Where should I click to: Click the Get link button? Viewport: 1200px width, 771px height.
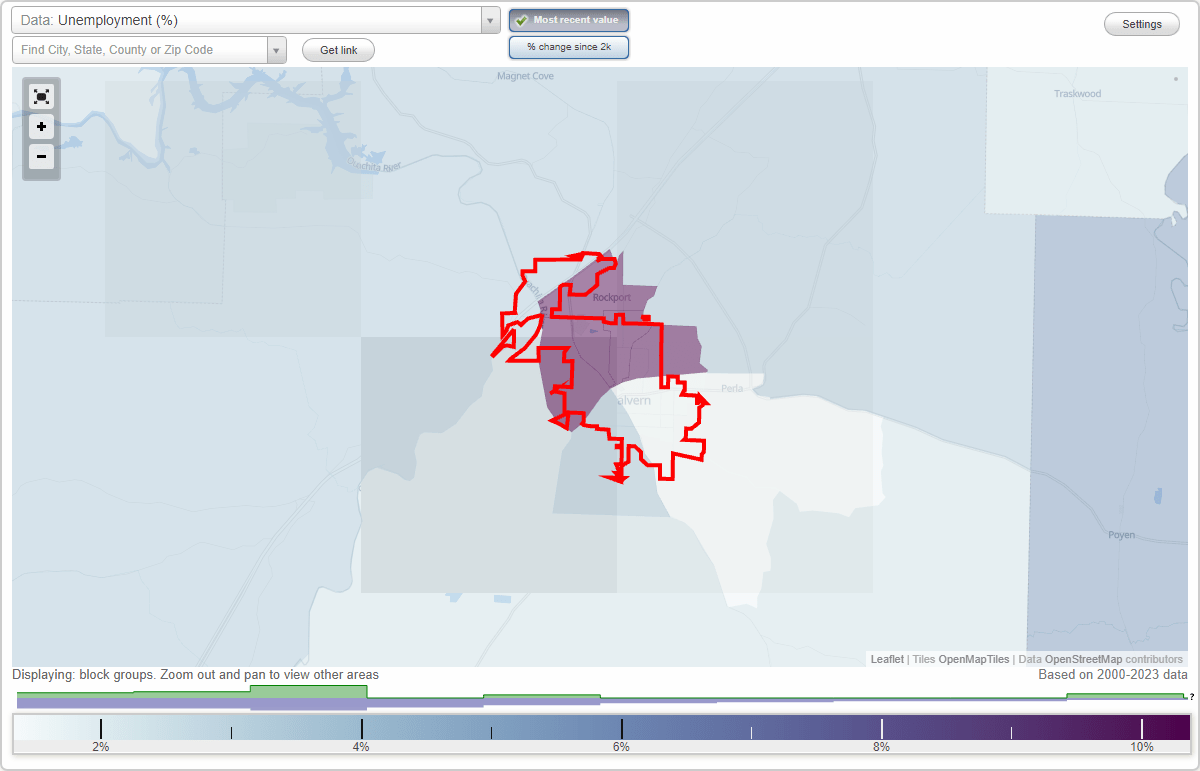[x=338, y=50]
